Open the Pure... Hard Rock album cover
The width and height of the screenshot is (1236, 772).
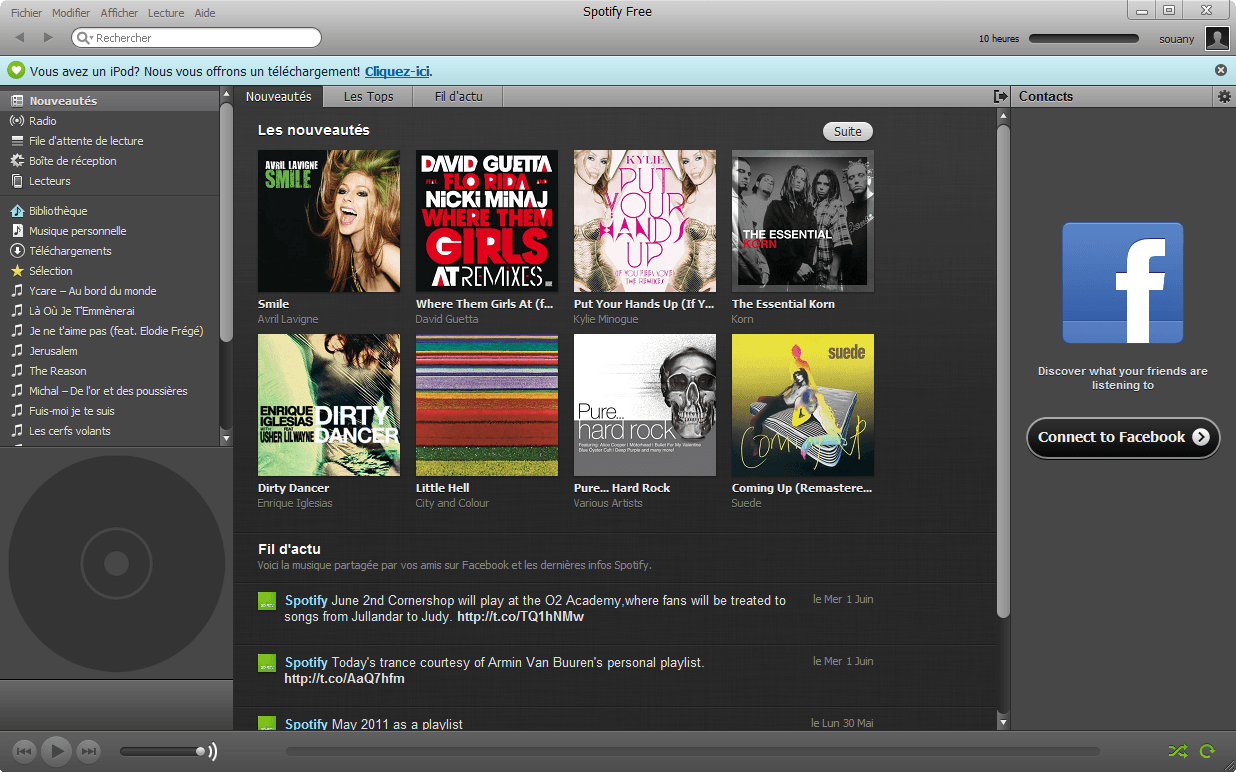[x=645, y=405]
